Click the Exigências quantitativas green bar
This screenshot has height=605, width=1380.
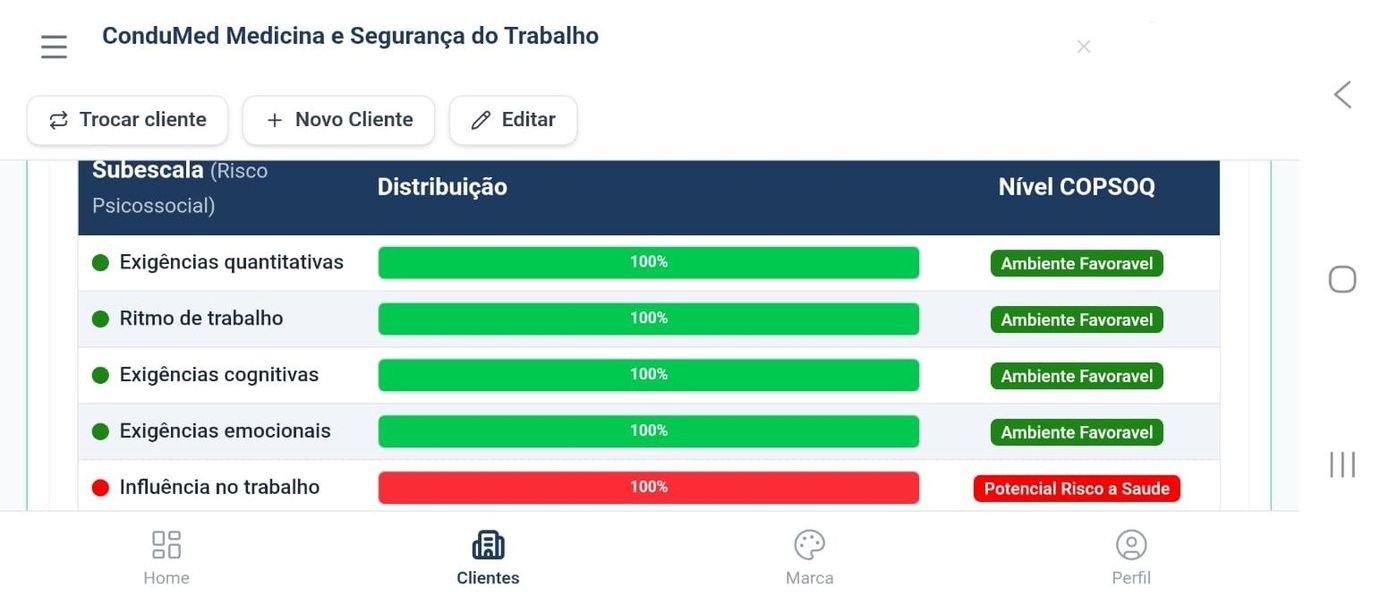point(648,262)
